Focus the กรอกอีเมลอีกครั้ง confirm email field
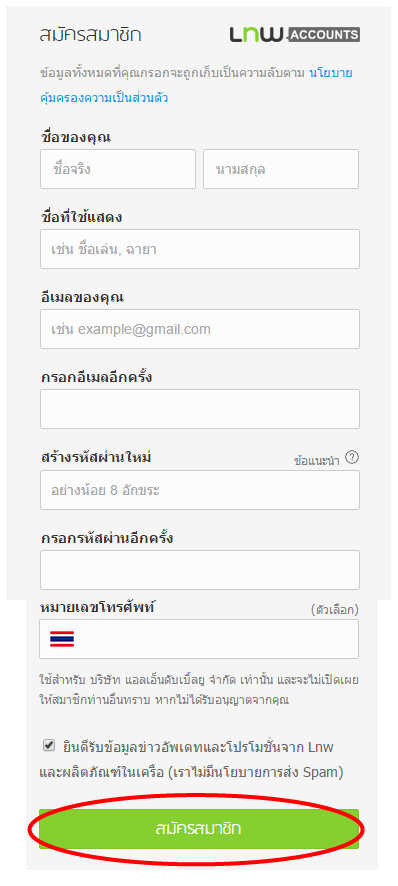398x886 pixels. [200, 409]
